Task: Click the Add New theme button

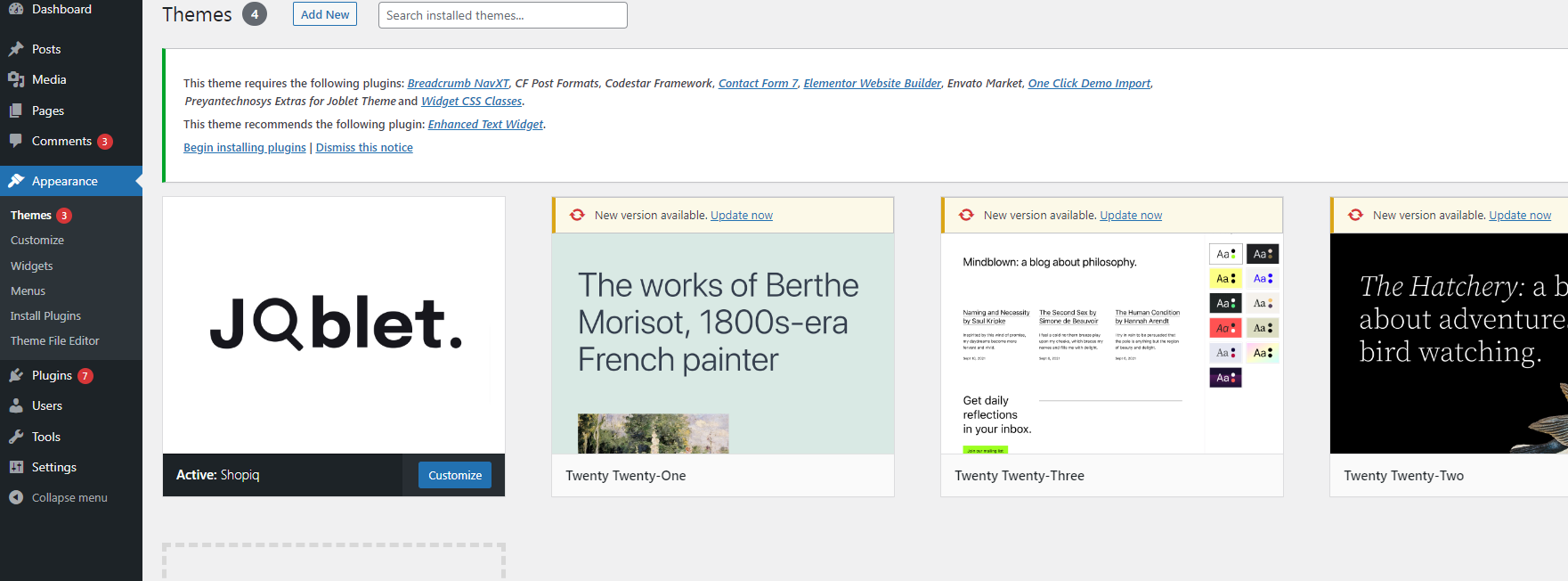Action: pyautogui.click(x=325, y=14)
